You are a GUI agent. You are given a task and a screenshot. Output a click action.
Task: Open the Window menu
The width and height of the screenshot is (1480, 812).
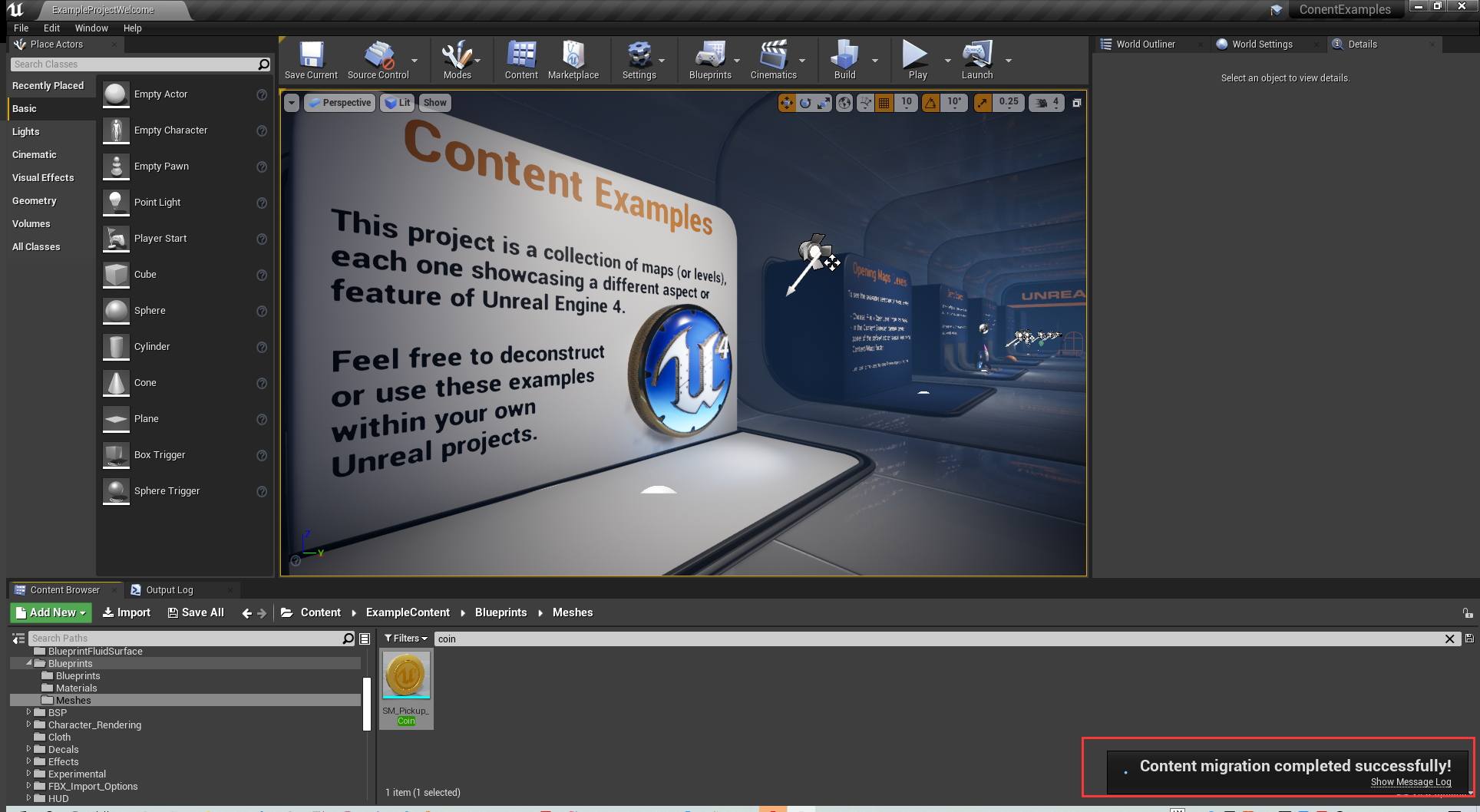(91, 28)
